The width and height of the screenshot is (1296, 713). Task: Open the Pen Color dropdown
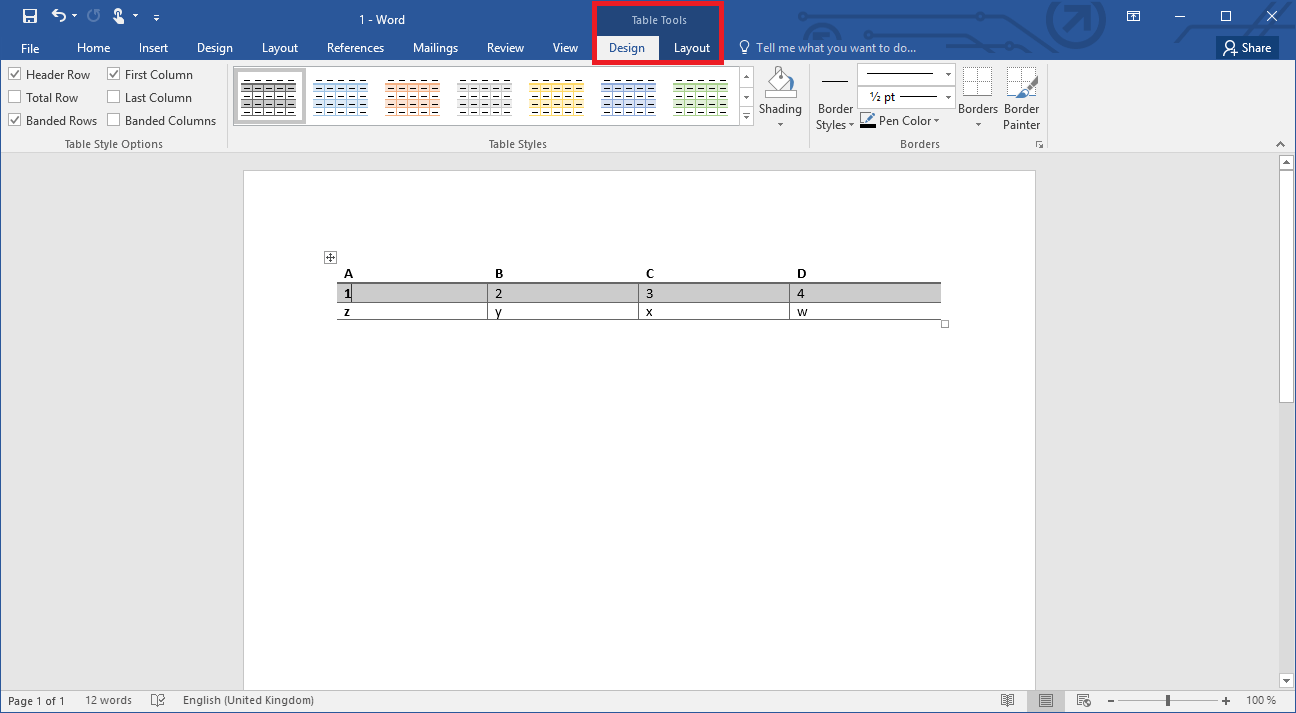[x=935, y=120]
